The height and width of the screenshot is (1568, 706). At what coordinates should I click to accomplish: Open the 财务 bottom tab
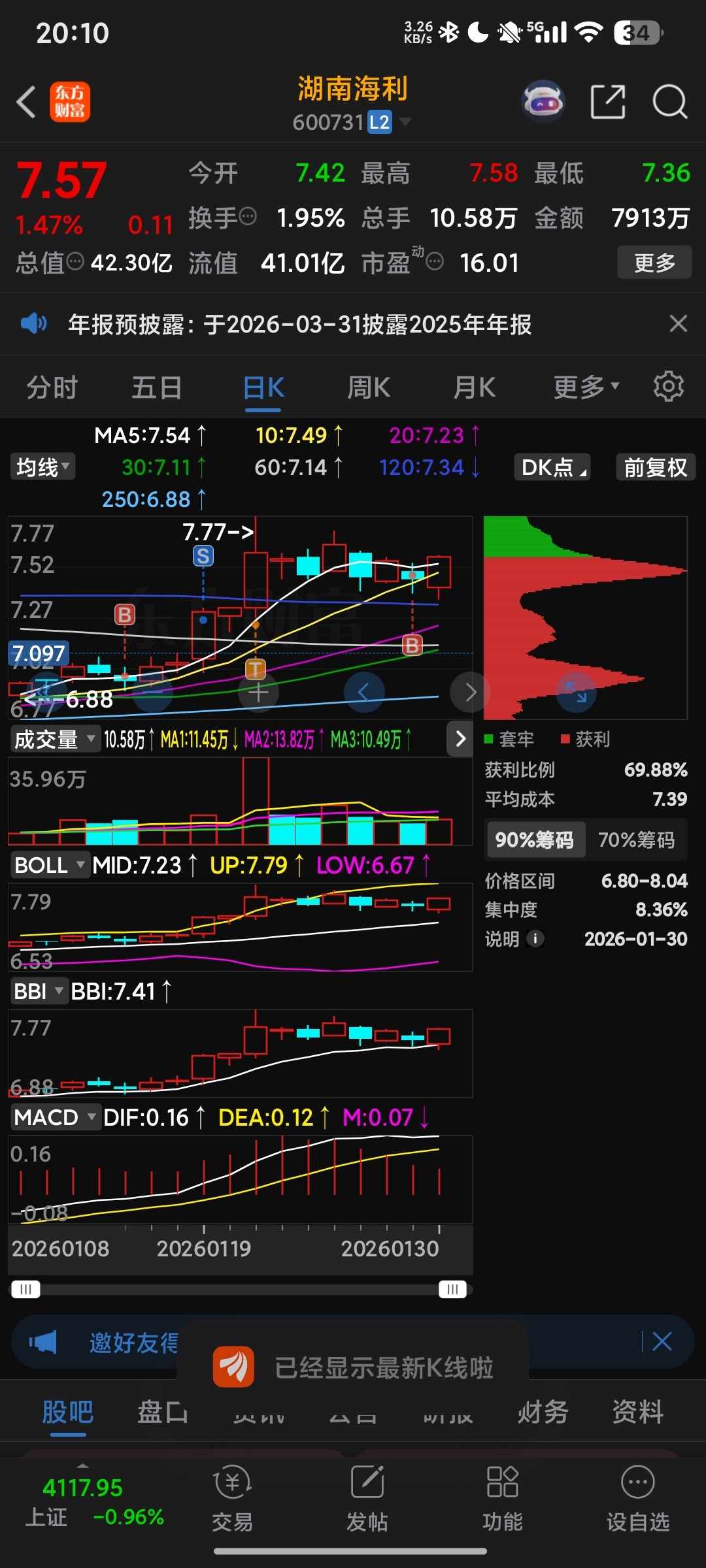coord(543,1413)
